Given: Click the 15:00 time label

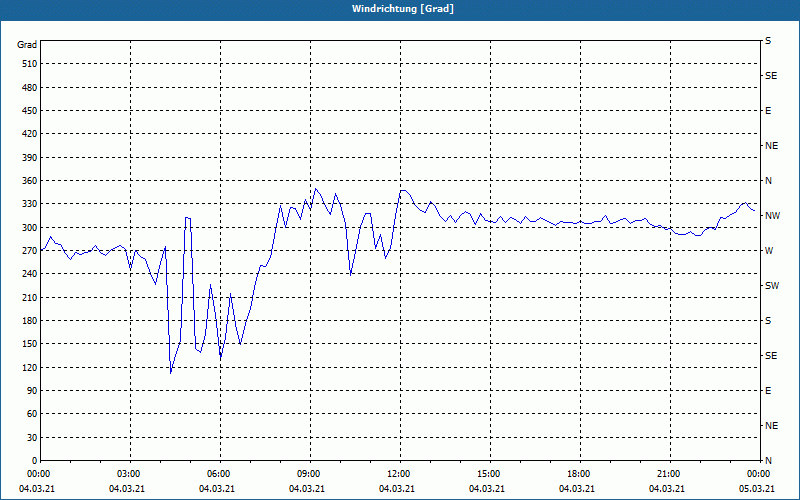Looking at the screenshot, I should point(489,474).
